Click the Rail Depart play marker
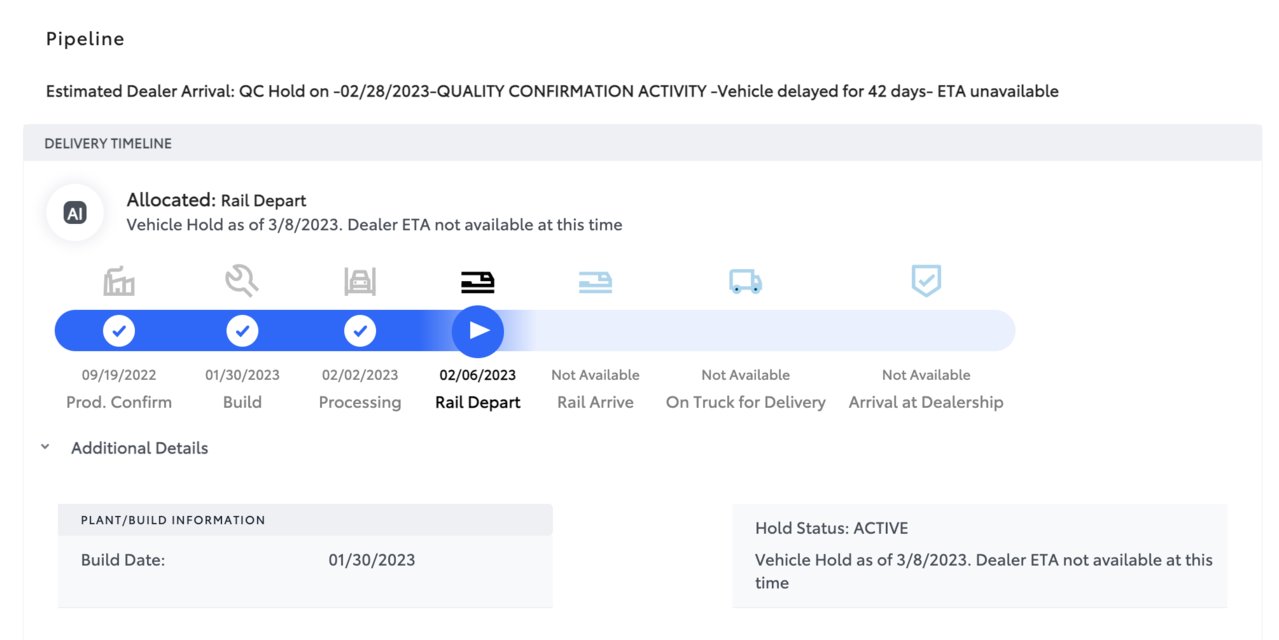 coord(478,331)
